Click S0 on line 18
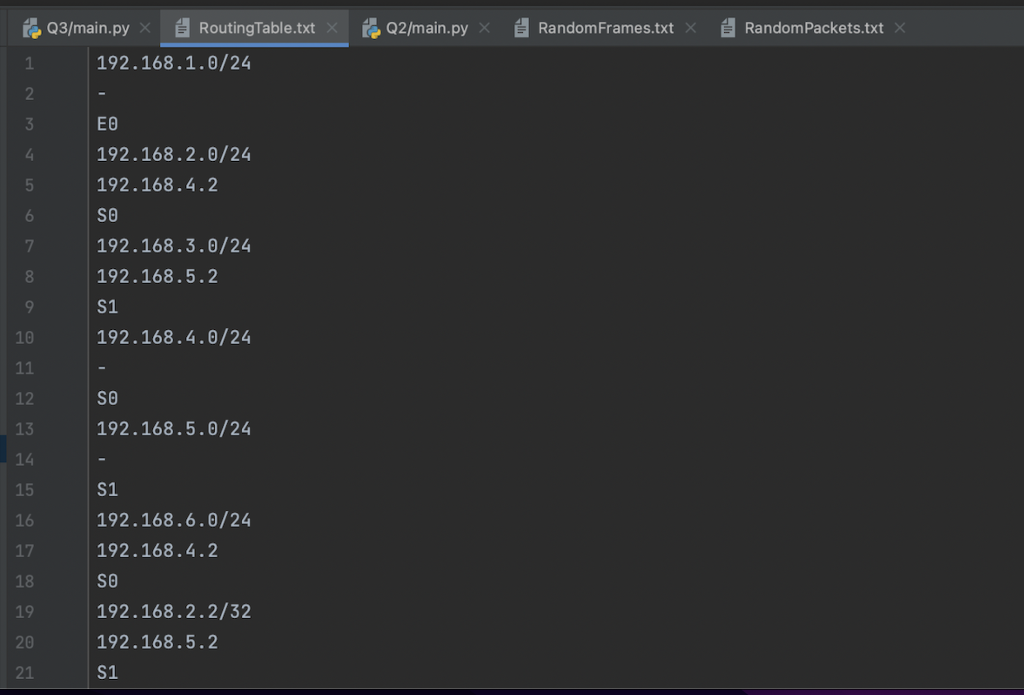This screenshot has width=1024, height=695. 107,581
